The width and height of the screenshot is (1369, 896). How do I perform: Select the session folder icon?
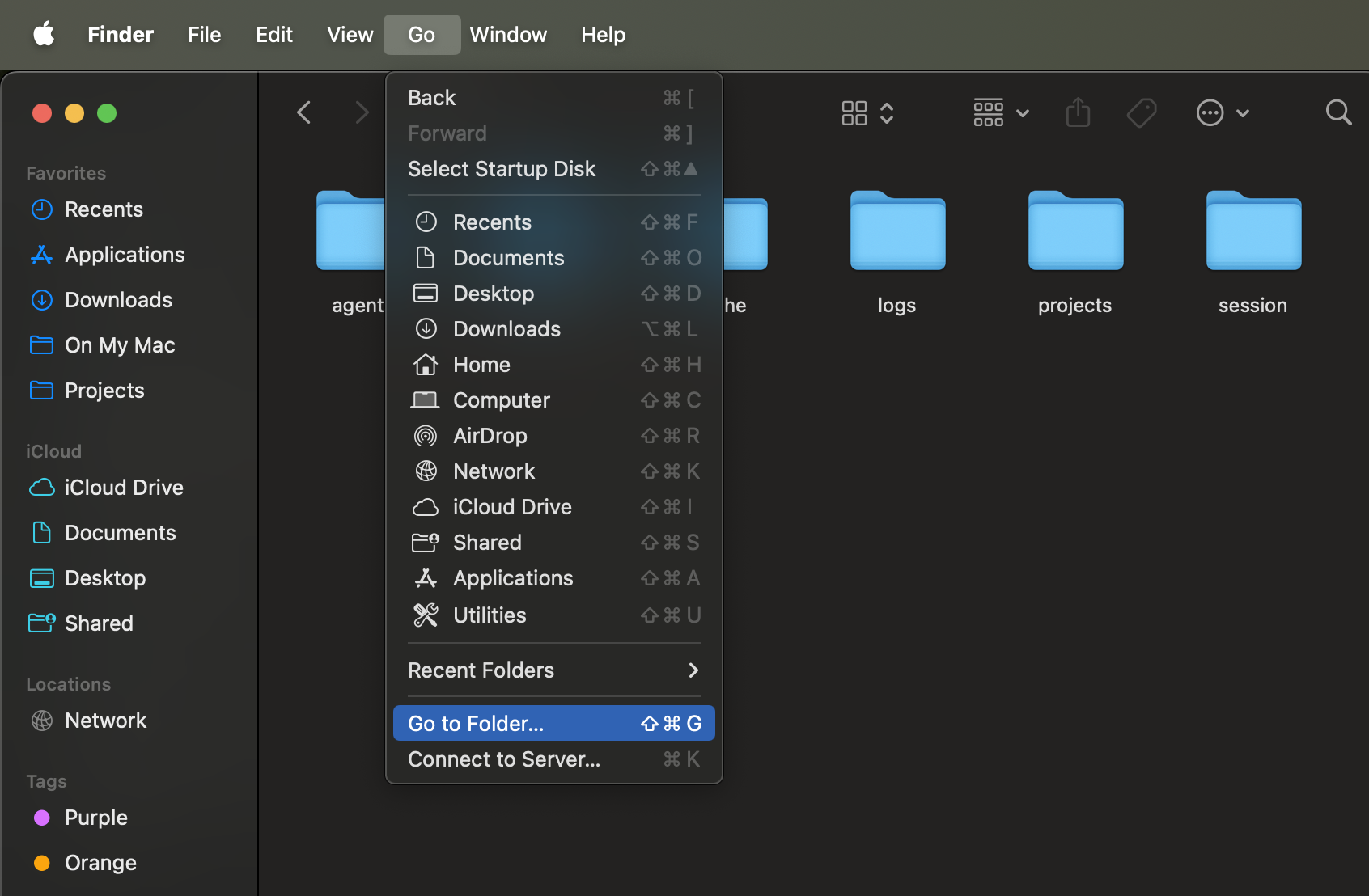(1253, 232)
